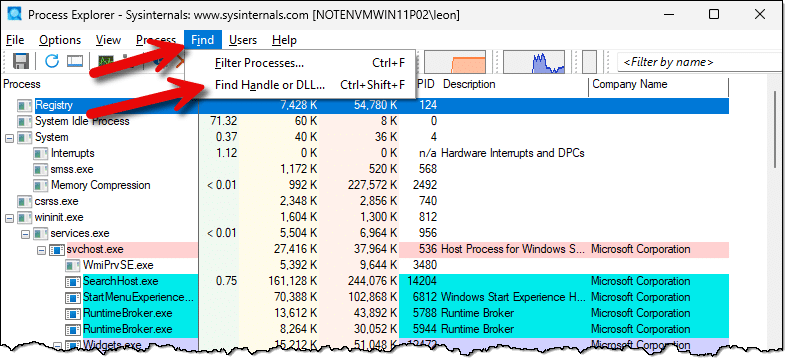Click the Show Lower Pane toolbar icon
The image size is (788, 364).
pyautogui.click(x=75, y=61)
